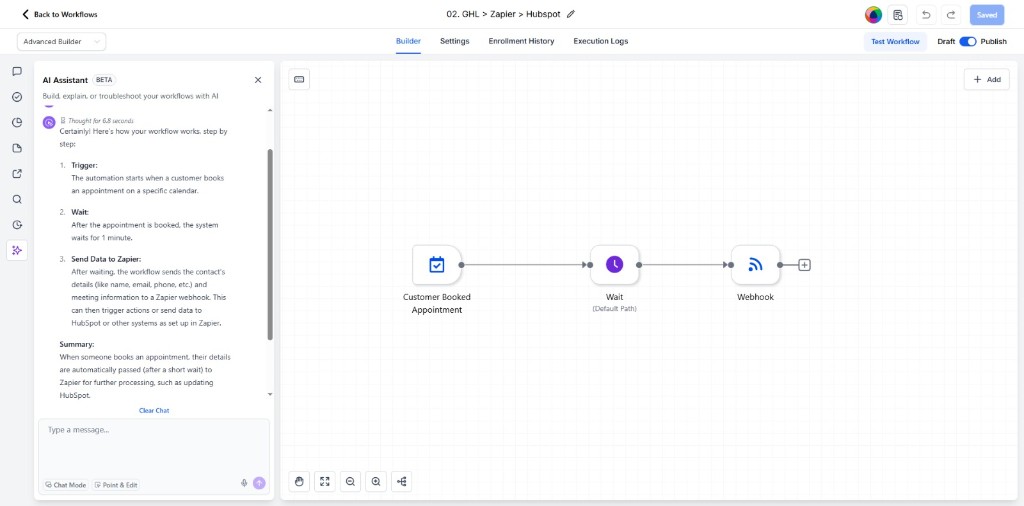Toggle the AI Assistant sparkle sidebar icon

pyautogui.click(x=17, y=250)
